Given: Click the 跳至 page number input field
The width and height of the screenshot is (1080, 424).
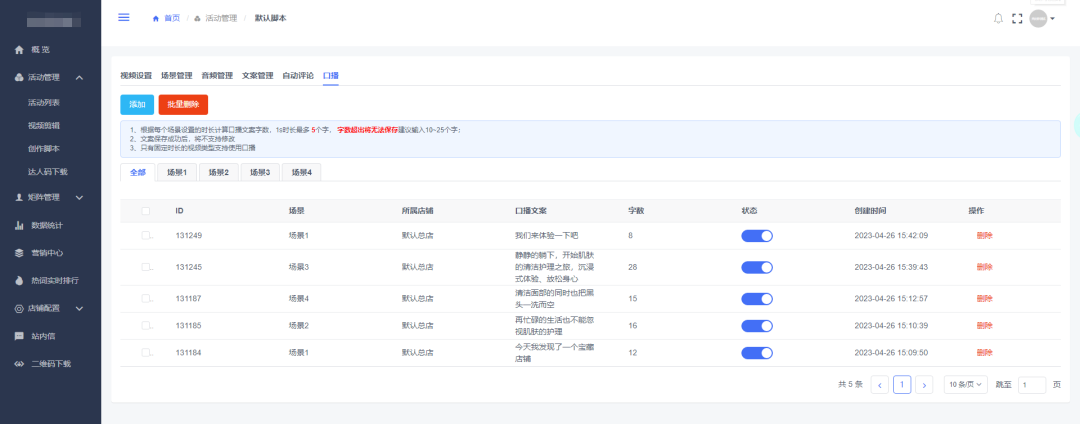Looking at the screenshot, I should point(1032,385).
